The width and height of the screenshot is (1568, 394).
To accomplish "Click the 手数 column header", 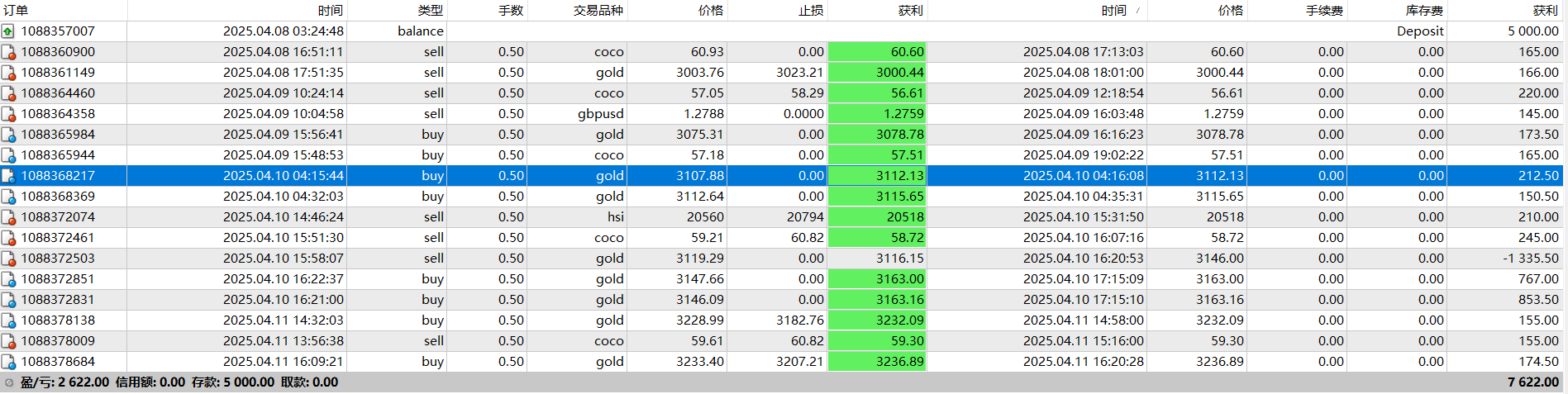I will click(x=510, y=10).
